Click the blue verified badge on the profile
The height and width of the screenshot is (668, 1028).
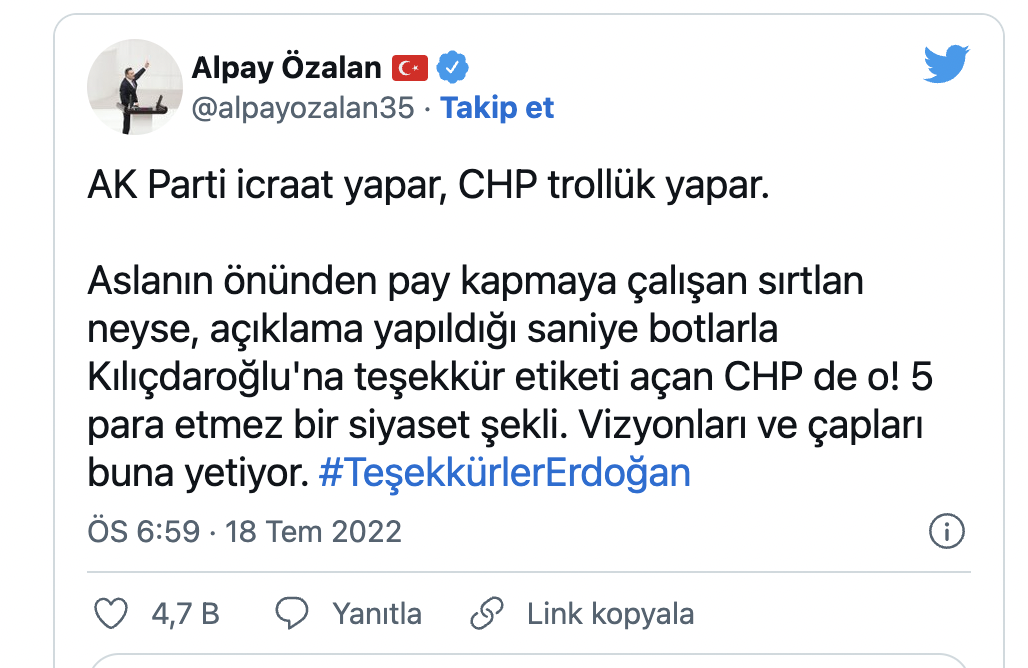tap(452, 65)
